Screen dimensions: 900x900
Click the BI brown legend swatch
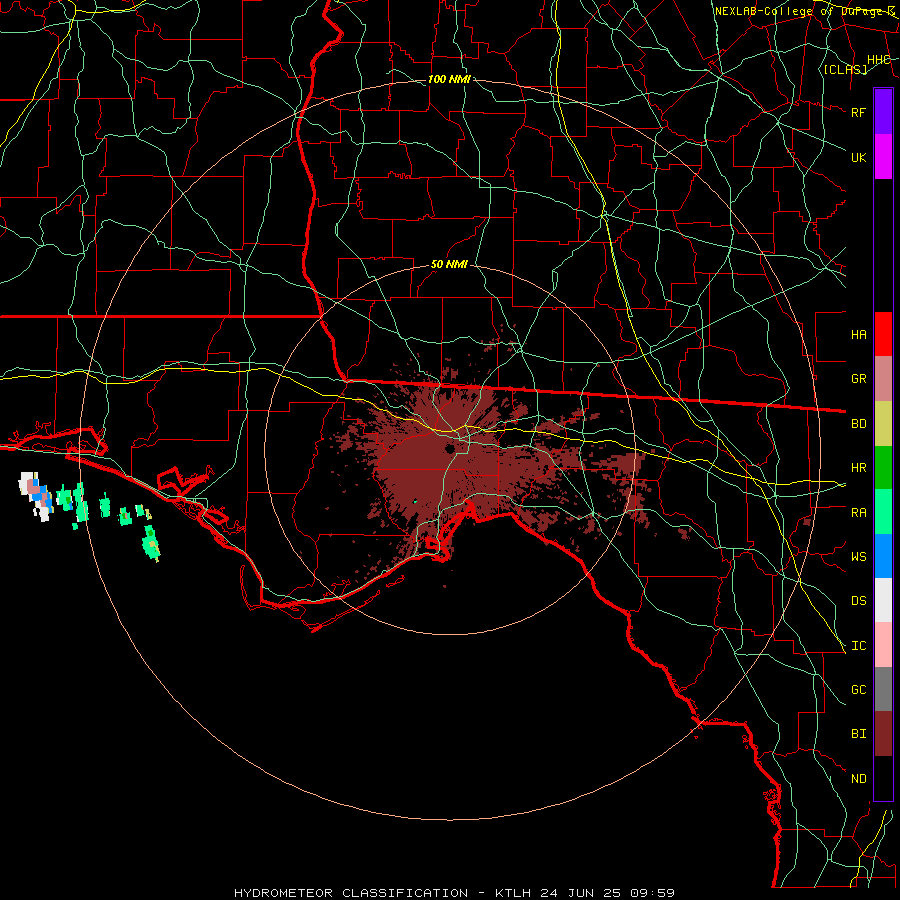pos(883,734)
